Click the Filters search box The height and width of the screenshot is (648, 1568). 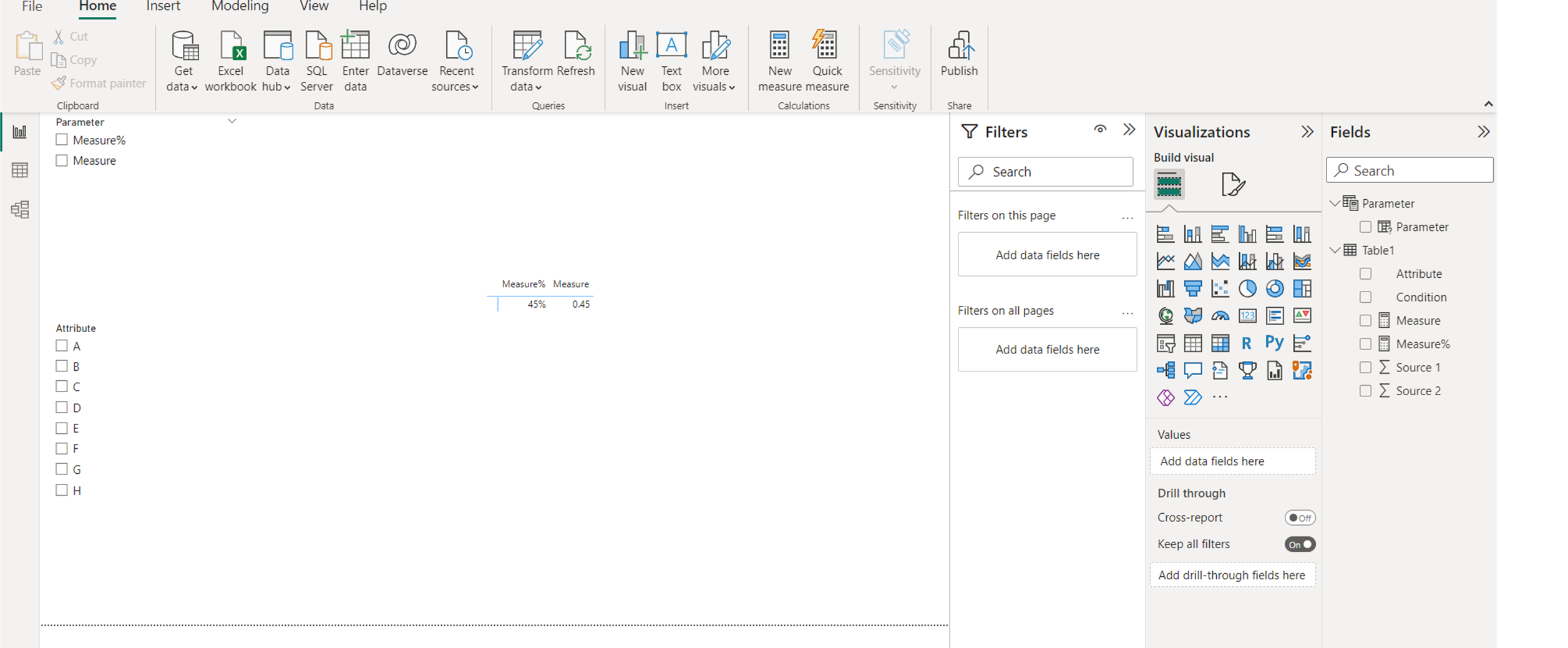[x=1046, y=172]
